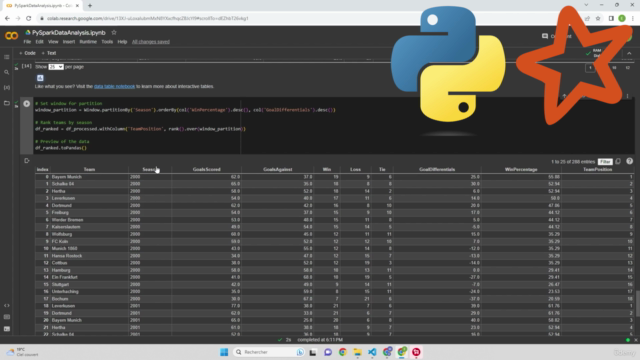Open File Explorer from taskbar
Image resolution: width=640 pixels, height=360 pixels.
click(x=357, y=352)
